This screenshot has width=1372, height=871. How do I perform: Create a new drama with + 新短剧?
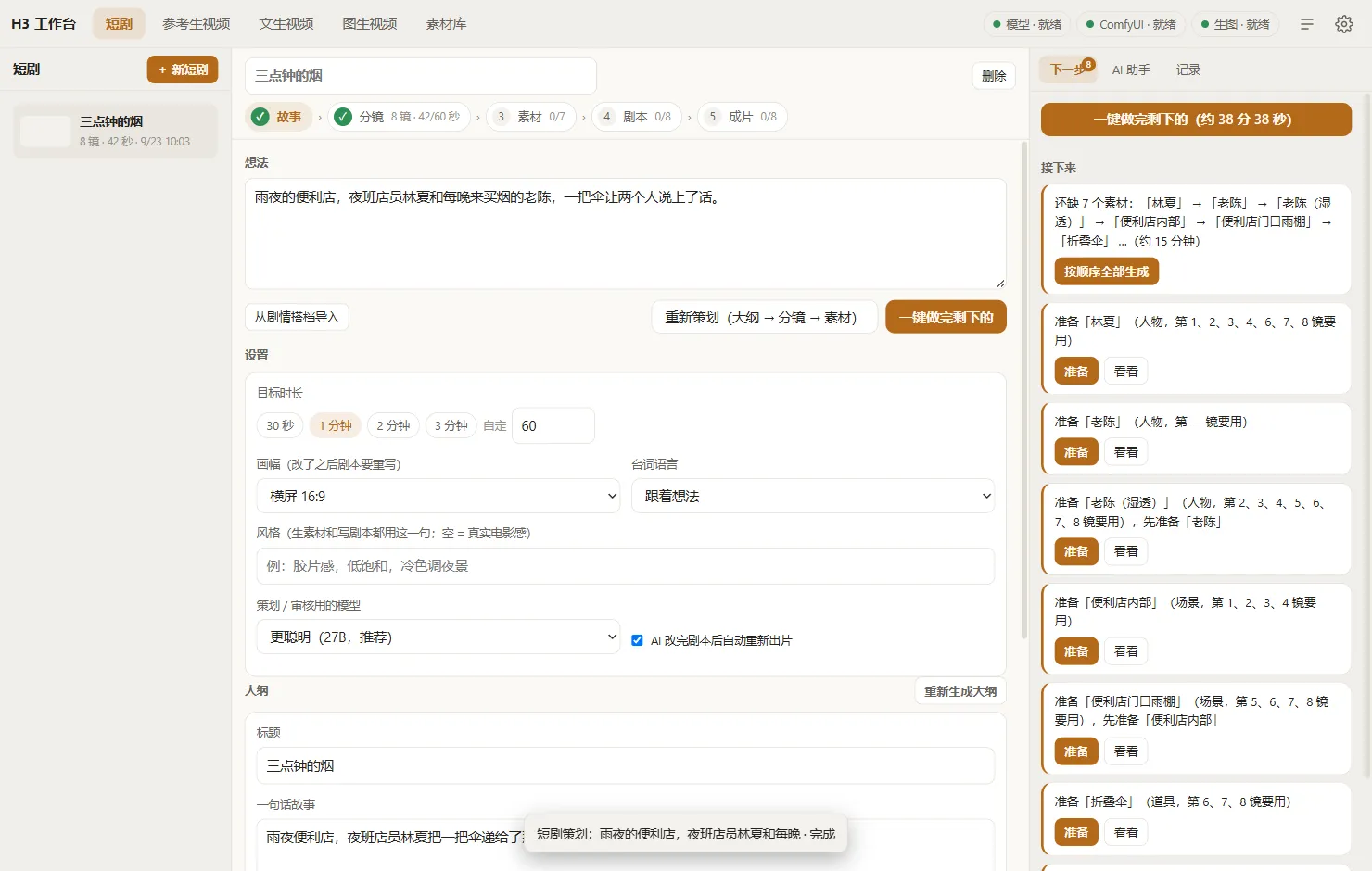tap(183, 69)
